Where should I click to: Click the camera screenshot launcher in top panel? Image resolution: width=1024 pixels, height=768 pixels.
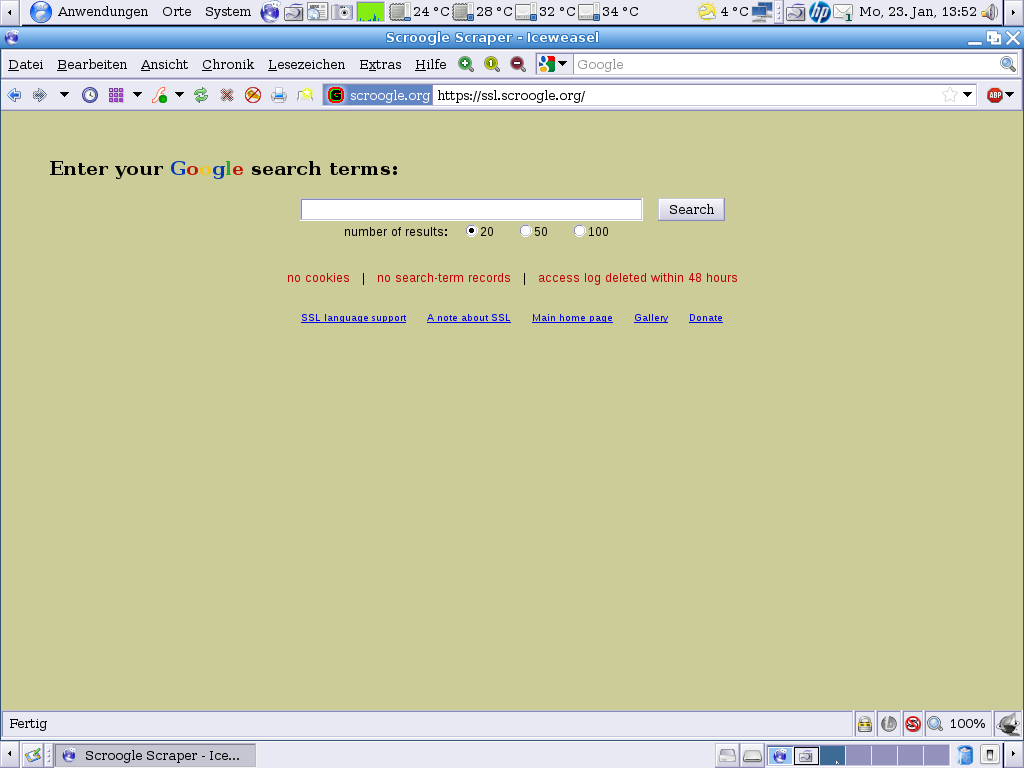(x=342, y=12)
